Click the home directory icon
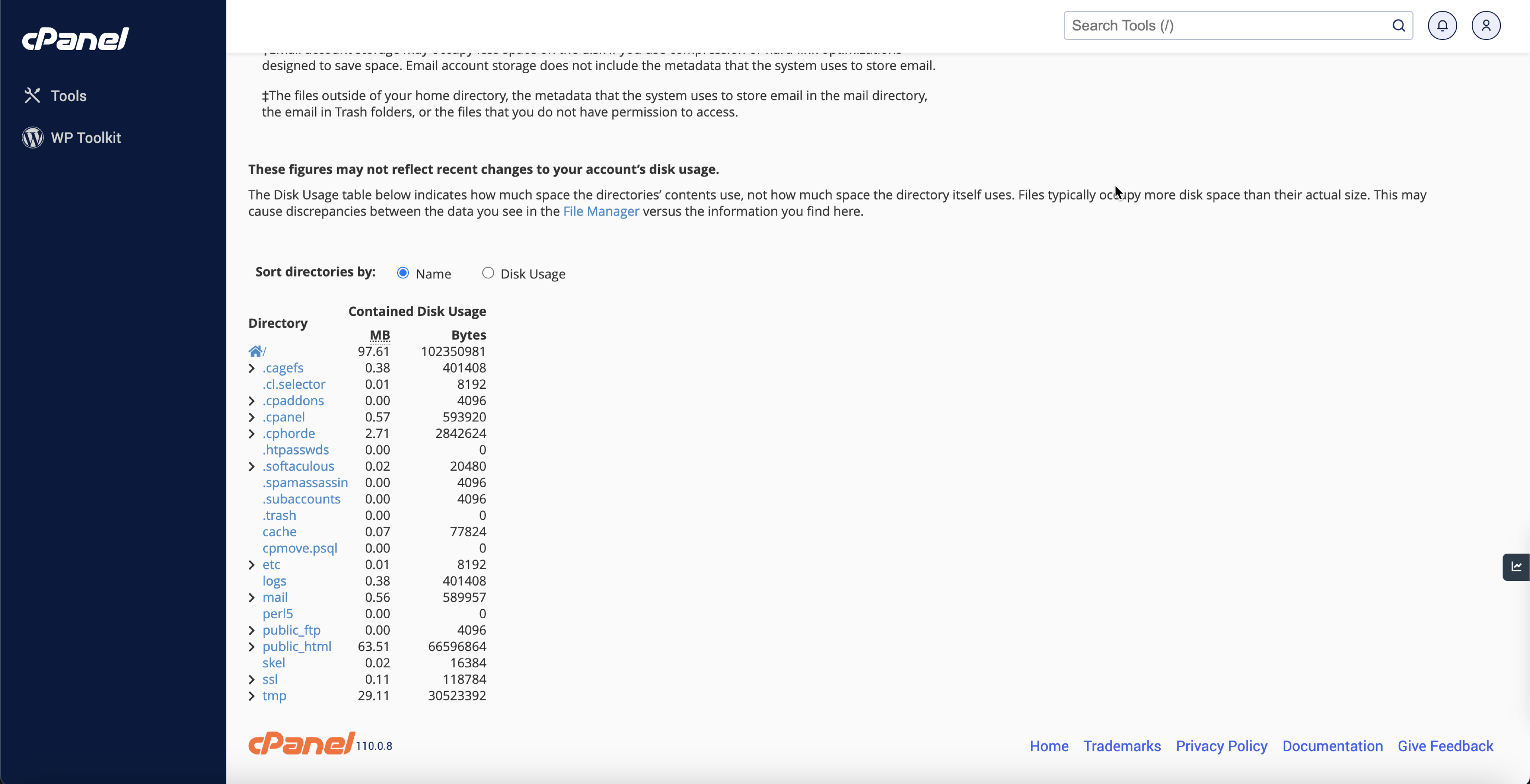The height and width of the screenshot is (784, 1530). tap(255, 351)
